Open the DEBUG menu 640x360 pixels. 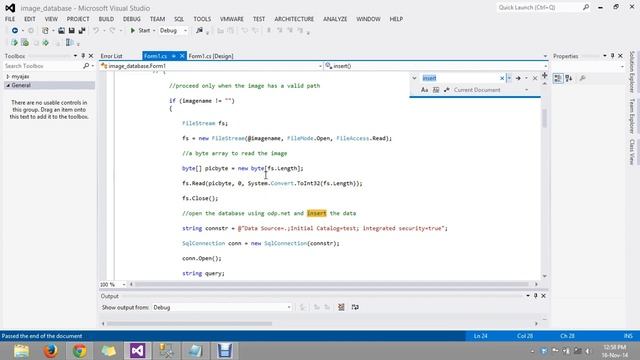point(131,19)
